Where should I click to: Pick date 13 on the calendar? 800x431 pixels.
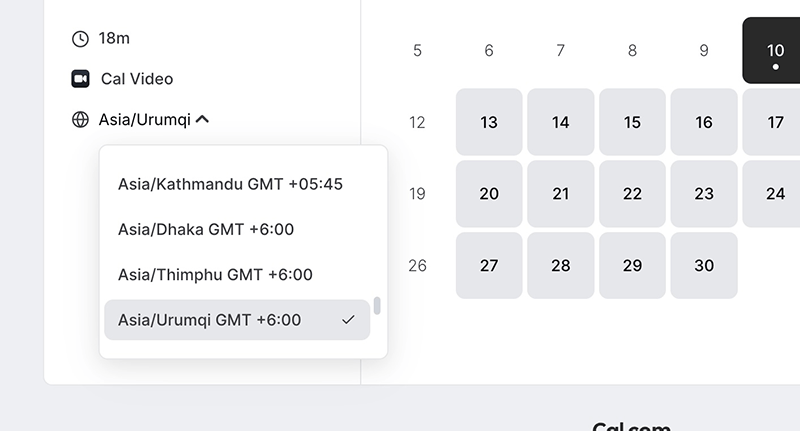489,122
